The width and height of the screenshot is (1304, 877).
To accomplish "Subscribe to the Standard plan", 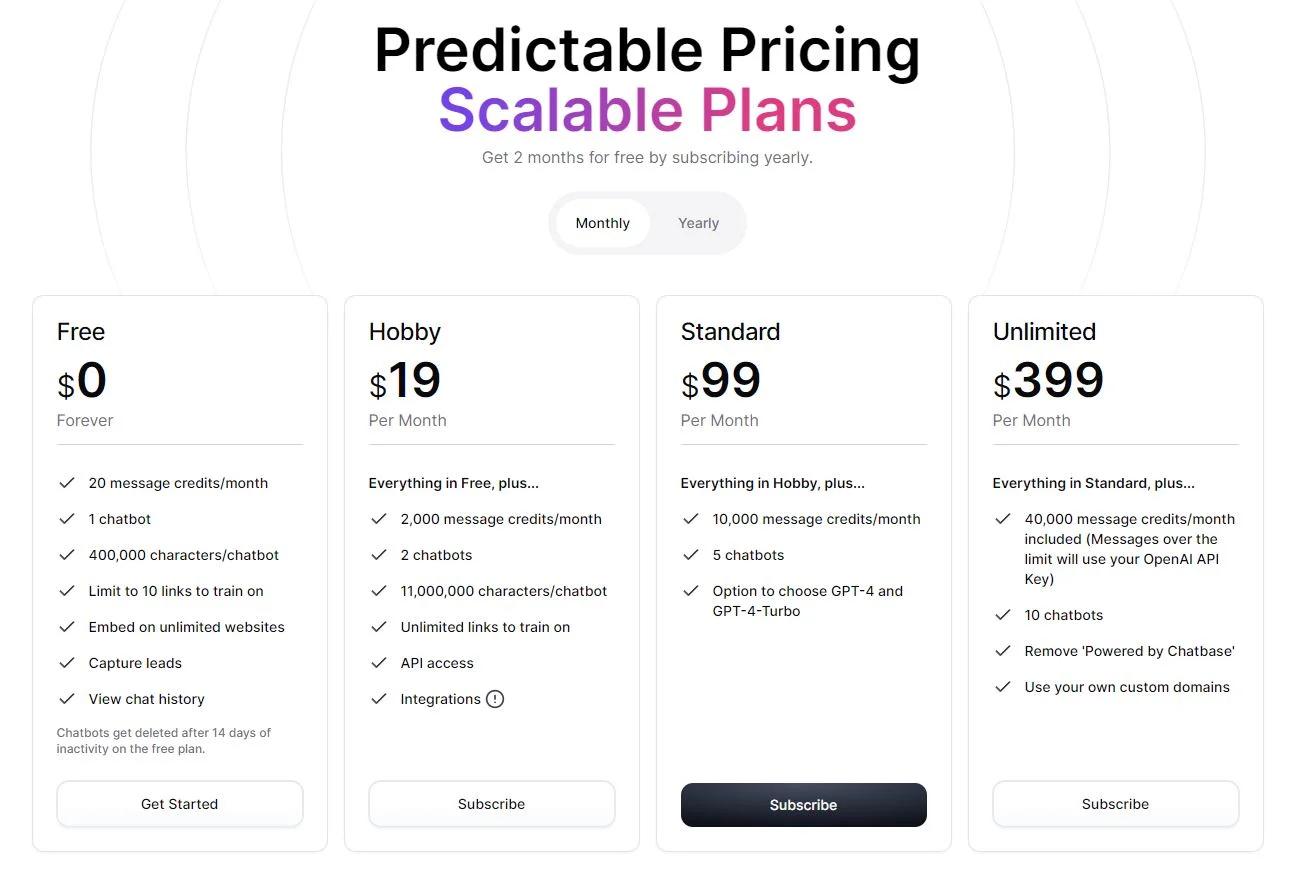I will (804, 805).
